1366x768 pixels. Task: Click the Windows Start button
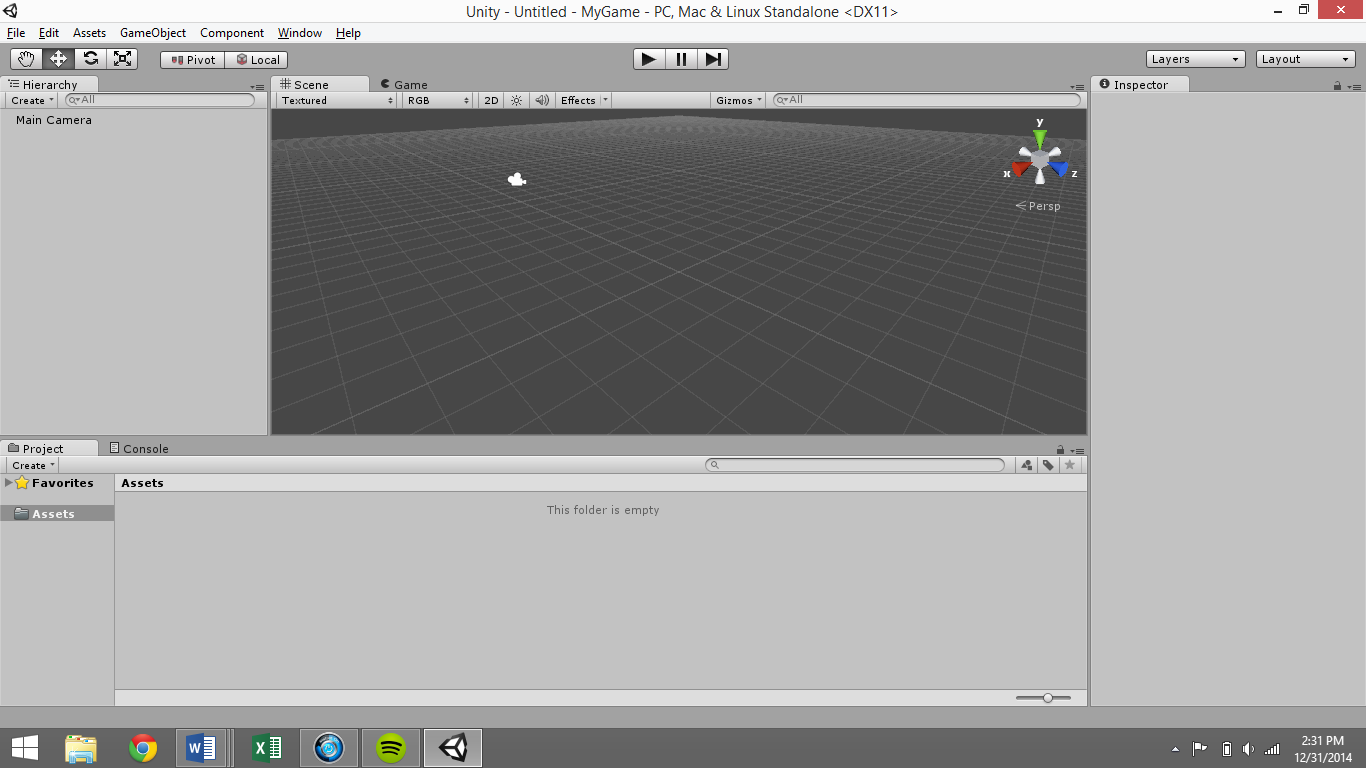[x=25, y=748]
